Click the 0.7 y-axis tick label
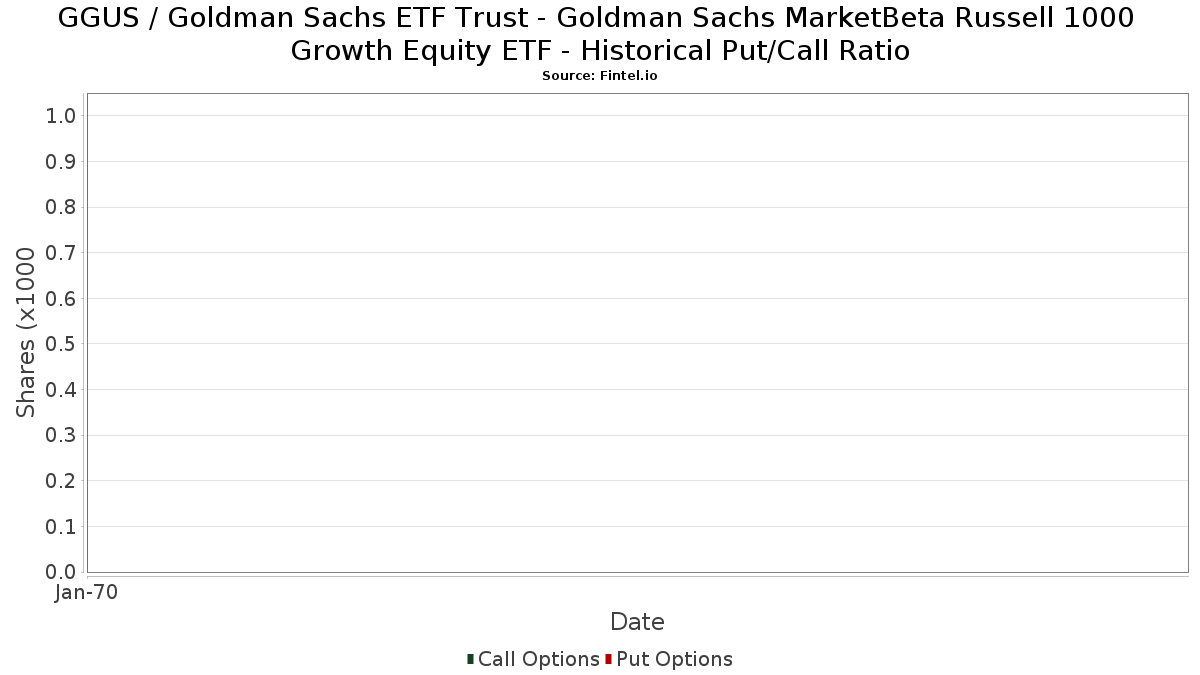Image resolution: width=1200 pixels, height=675 pixels. click(61, 253)
